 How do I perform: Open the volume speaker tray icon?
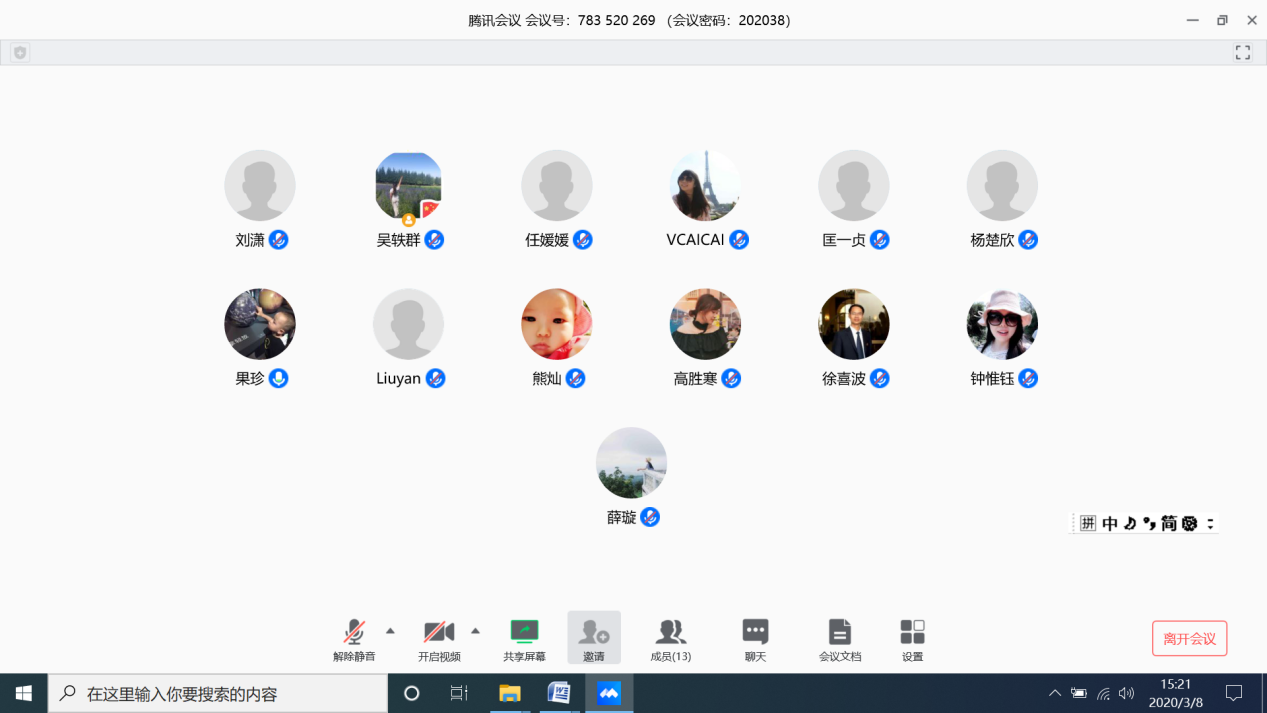[x=1127, y=693]
